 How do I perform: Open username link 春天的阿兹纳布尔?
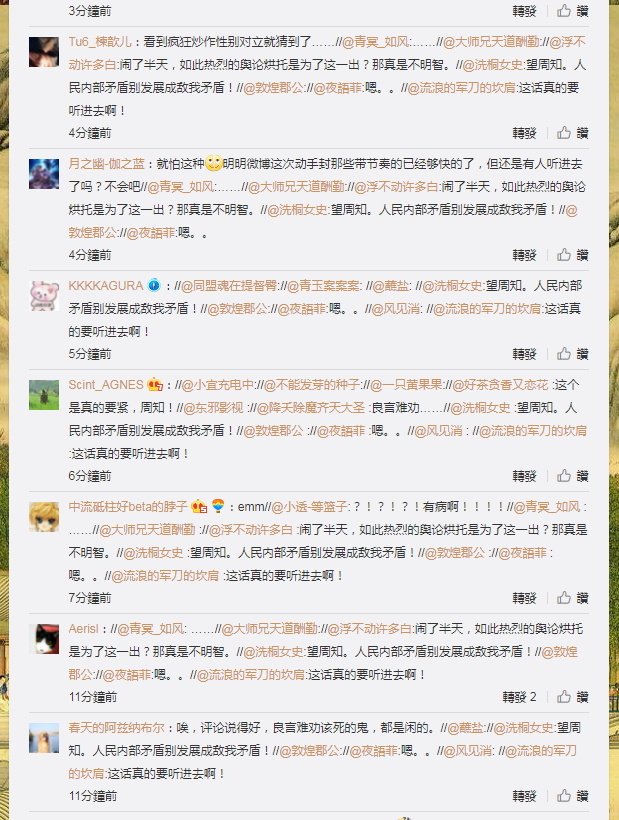pyautogui.click(x=117, y=727)
